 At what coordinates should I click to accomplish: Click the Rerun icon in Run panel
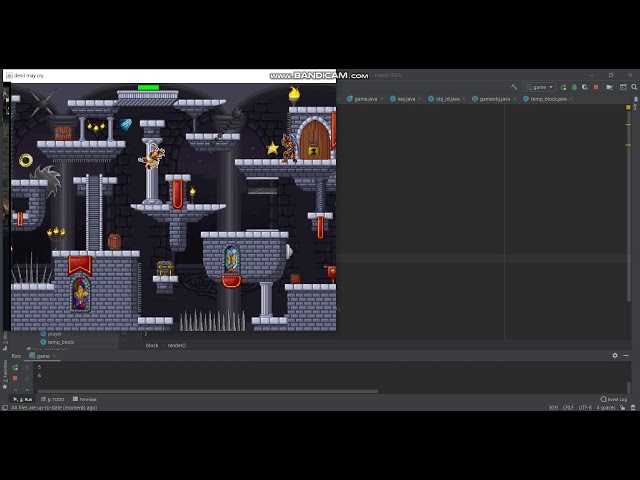click(x=15, y=367)
